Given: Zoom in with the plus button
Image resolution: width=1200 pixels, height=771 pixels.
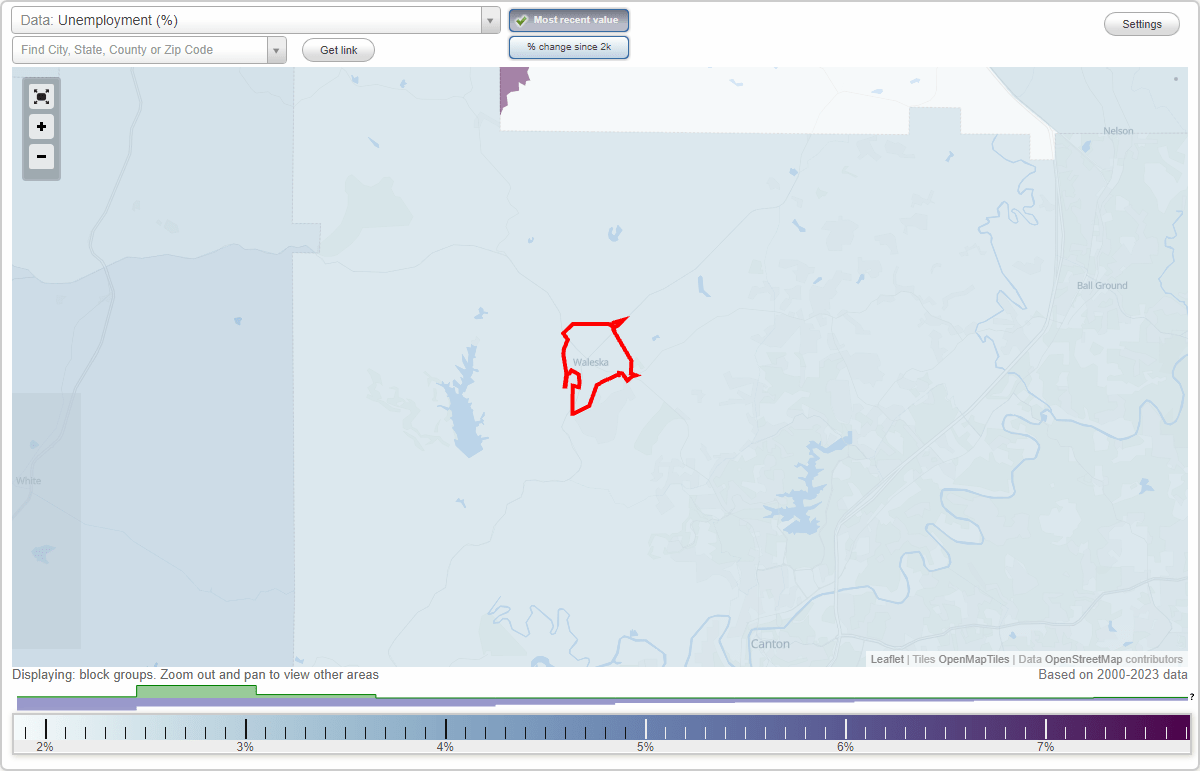Looking at the screenshot, I should [41, 127].
